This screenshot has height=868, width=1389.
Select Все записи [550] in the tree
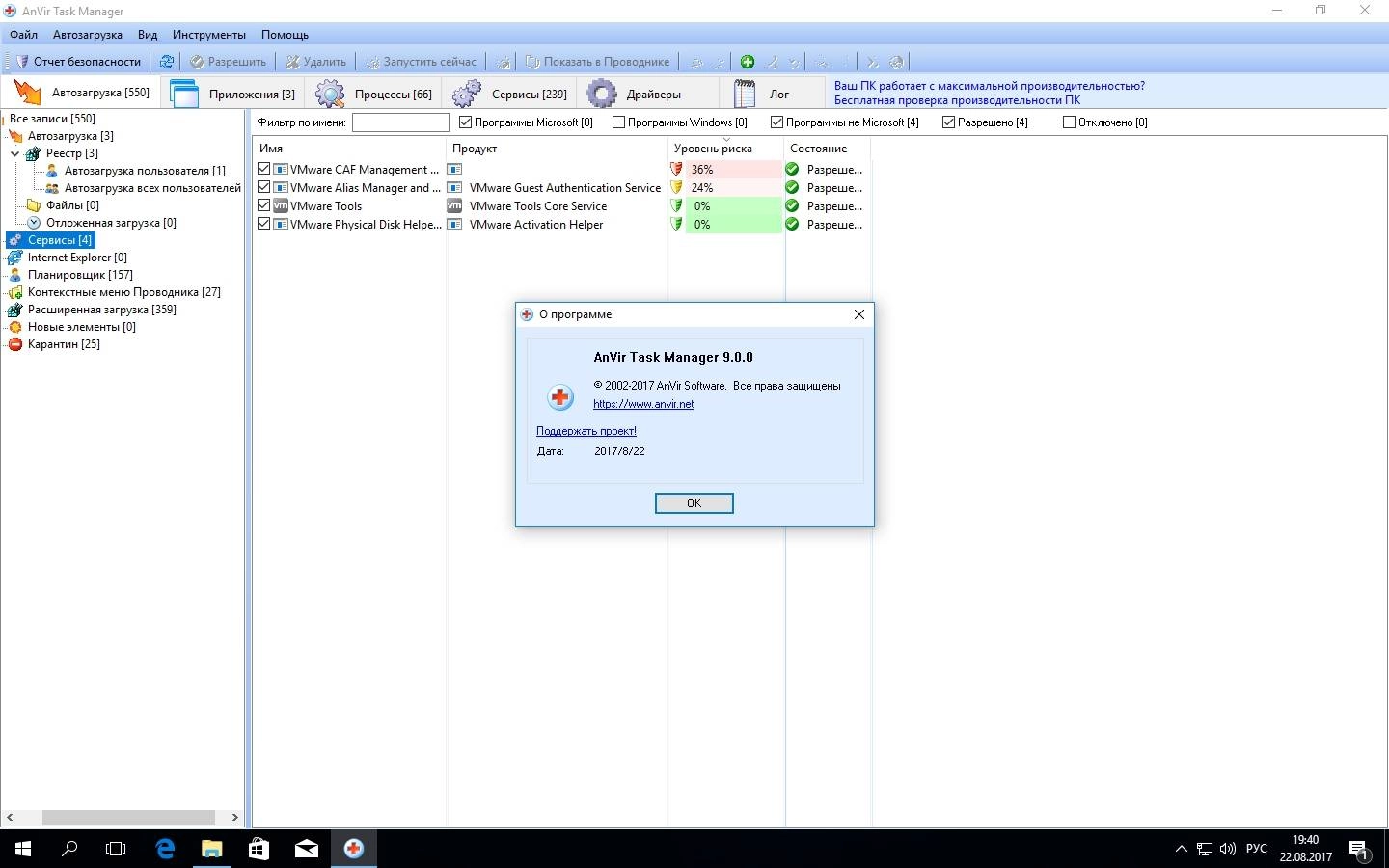pyautogui.click(x=52, y=119)
